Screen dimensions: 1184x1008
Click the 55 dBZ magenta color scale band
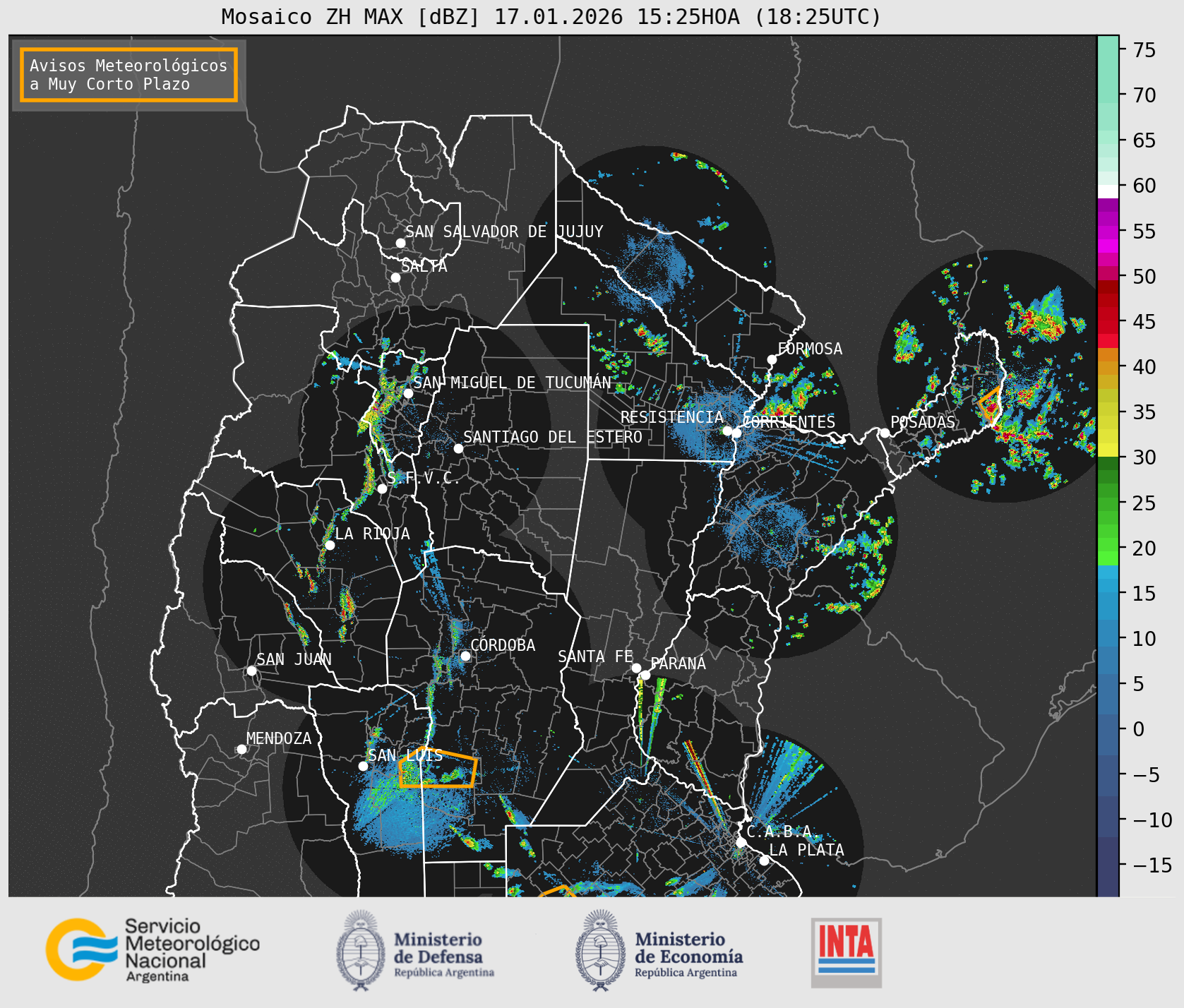1108,231
